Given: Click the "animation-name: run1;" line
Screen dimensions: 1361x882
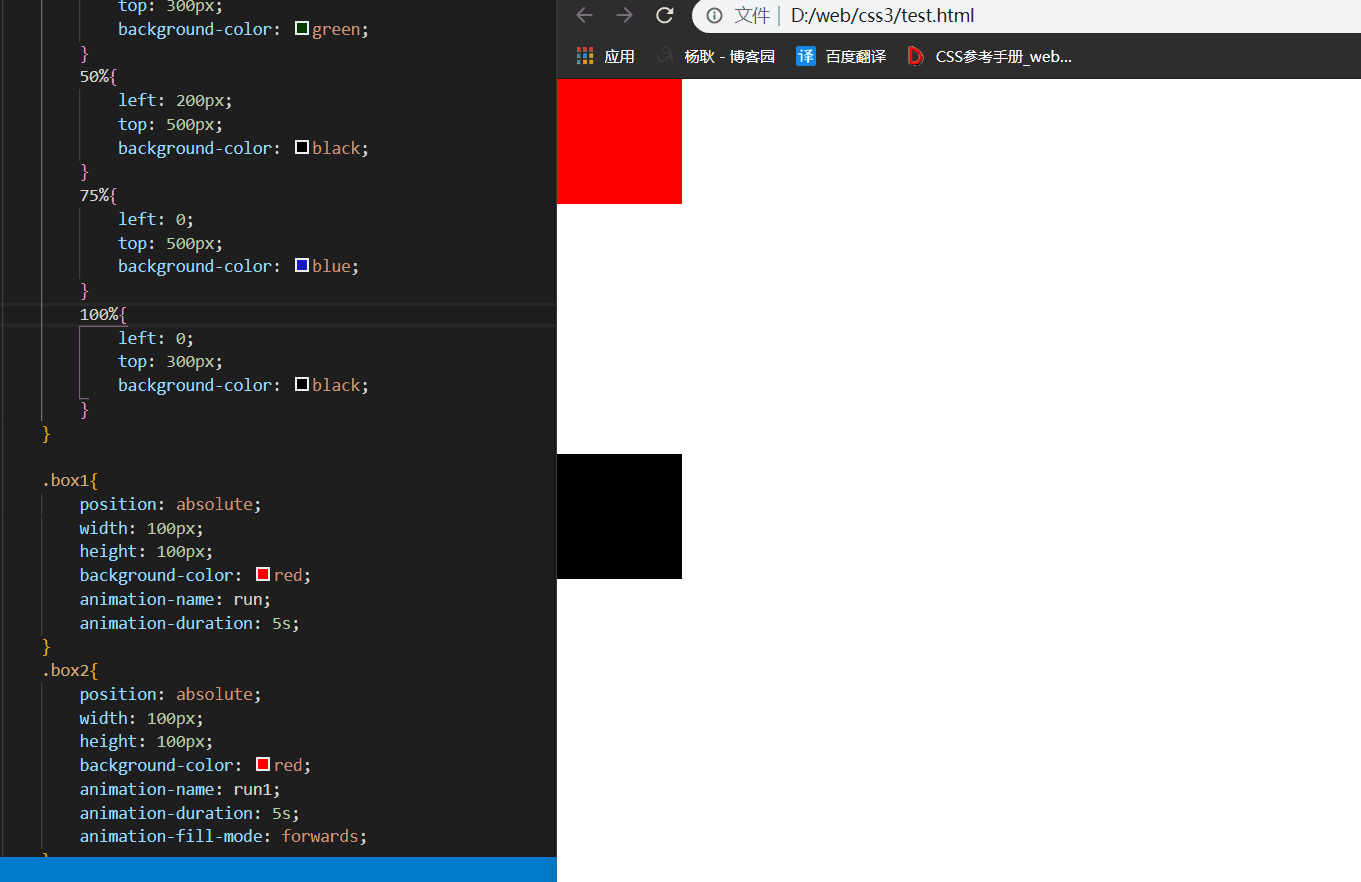Looking at the screenshot, I should click(180, 789).
